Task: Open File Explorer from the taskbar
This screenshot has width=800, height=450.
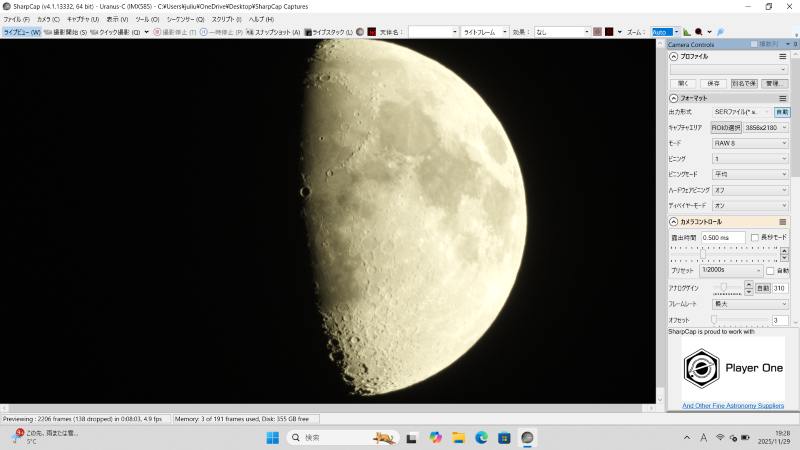Action: pos(459,438)
